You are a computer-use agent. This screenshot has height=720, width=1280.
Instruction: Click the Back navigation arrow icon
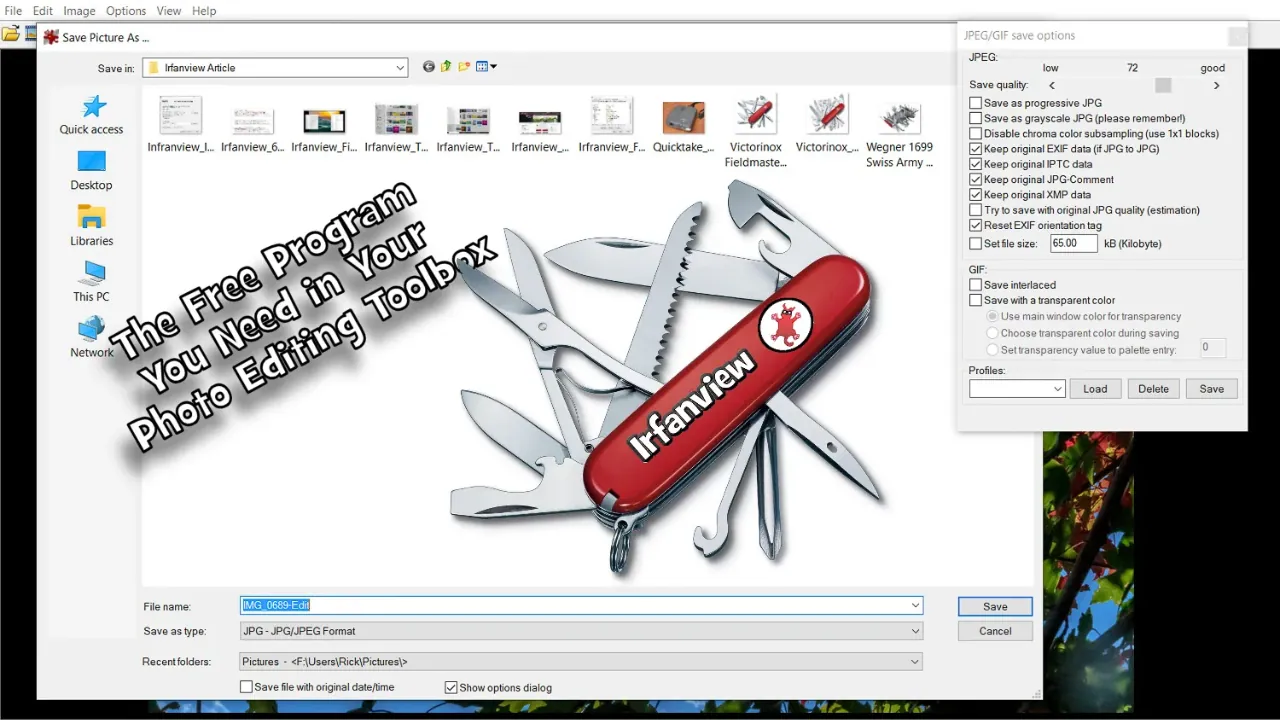429,67
